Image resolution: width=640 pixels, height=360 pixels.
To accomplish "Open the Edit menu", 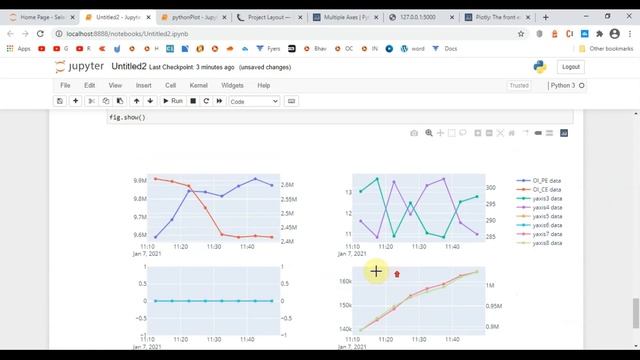I will pyautogui.click(x=89, y=85).
